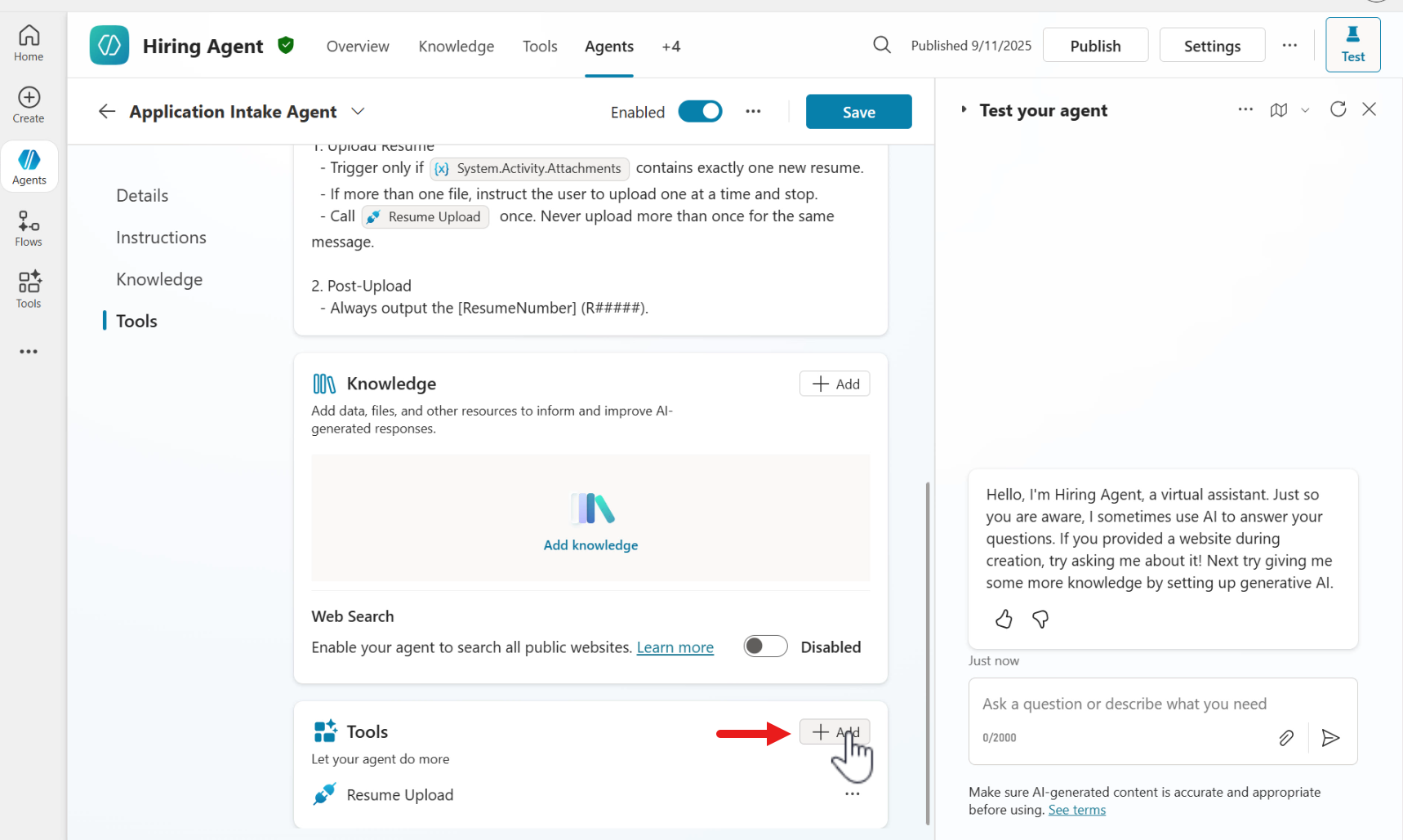Attach a file with the paperclip icon
Screen dimensions: 1403x840
[x=1286, y=738]
